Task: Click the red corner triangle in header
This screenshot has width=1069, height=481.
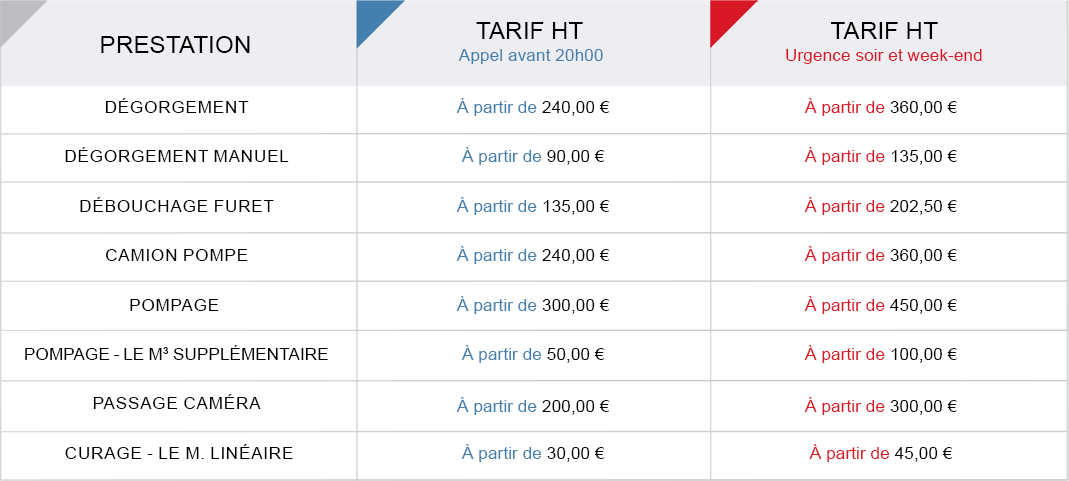Action: (725, 16)
